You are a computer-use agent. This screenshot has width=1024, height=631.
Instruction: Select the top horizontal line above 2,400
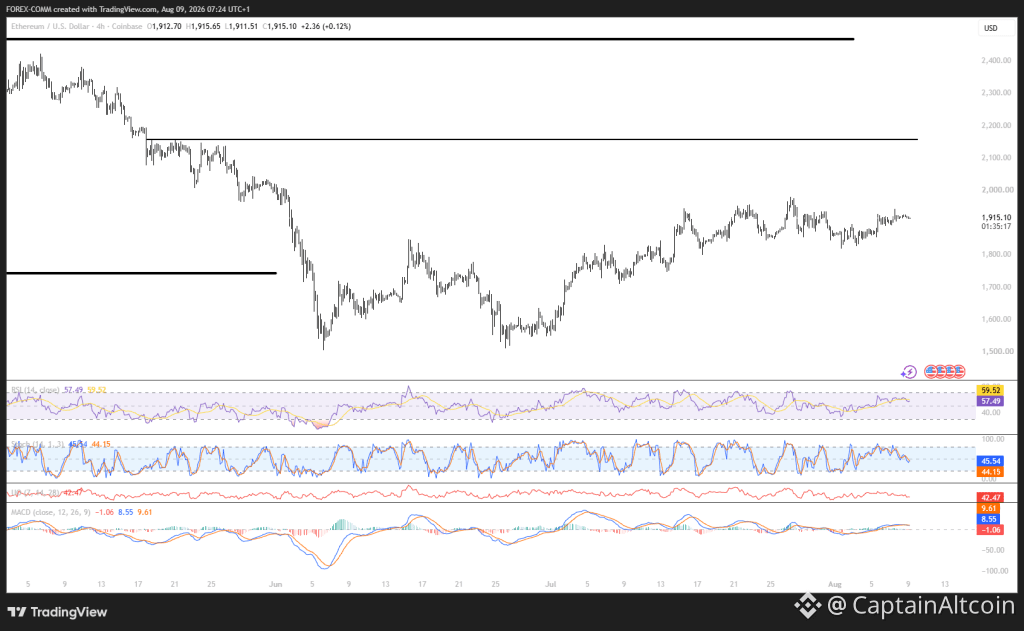pyautogui.click(x=430, y=39)
